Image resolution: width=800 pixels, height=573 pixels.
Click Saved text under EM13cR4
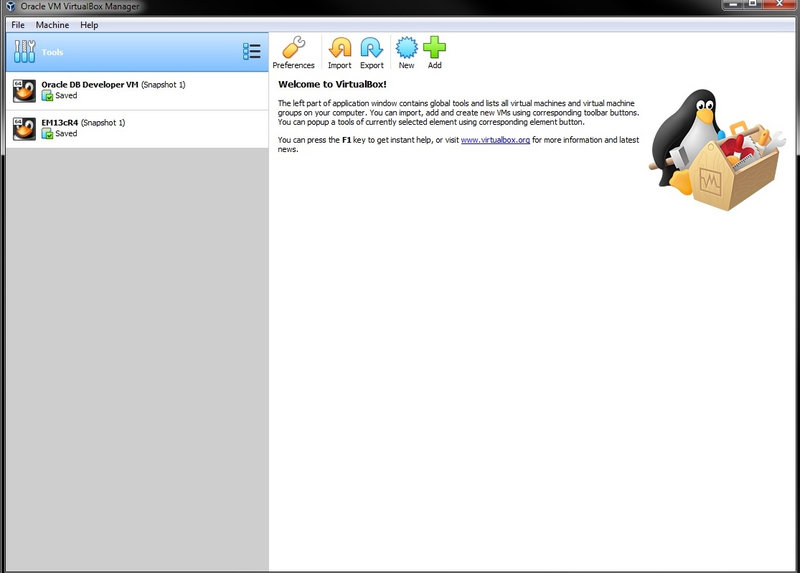pyautogui.click(x=66, y=134)
